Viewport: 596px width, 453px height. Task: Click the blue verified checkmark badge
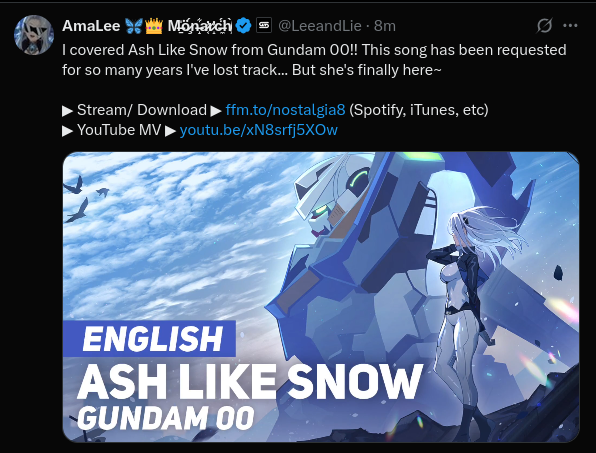click(x=243, y=26)
